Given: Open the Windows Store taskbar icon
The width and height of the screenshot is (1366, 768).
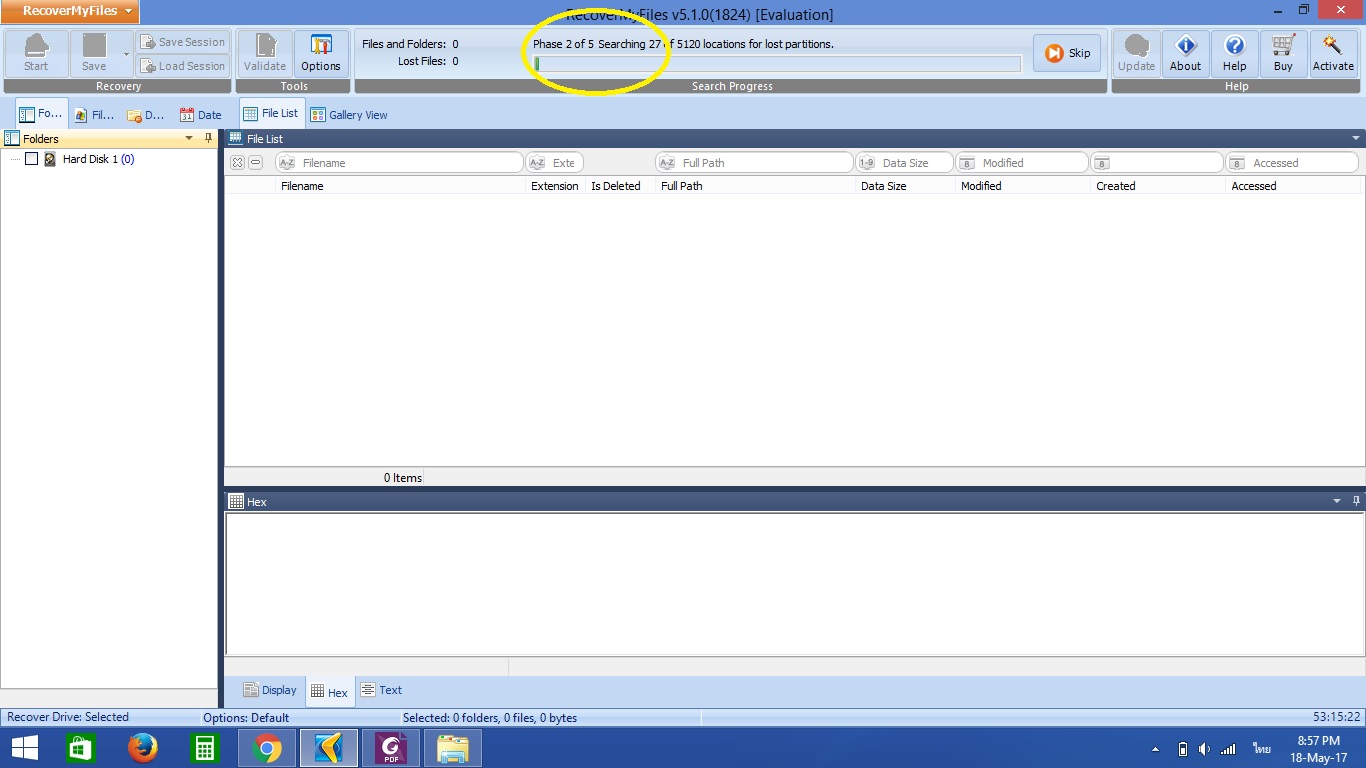Looking at the screenshot, I should coord(81,748).
